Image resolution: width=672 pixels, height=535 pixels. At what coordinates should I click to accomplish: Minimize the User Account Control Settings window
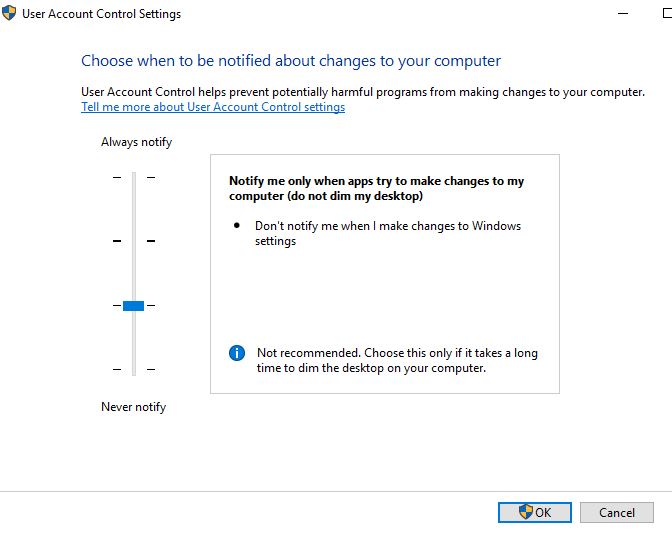pyautogui.click(x=623, y=13)
